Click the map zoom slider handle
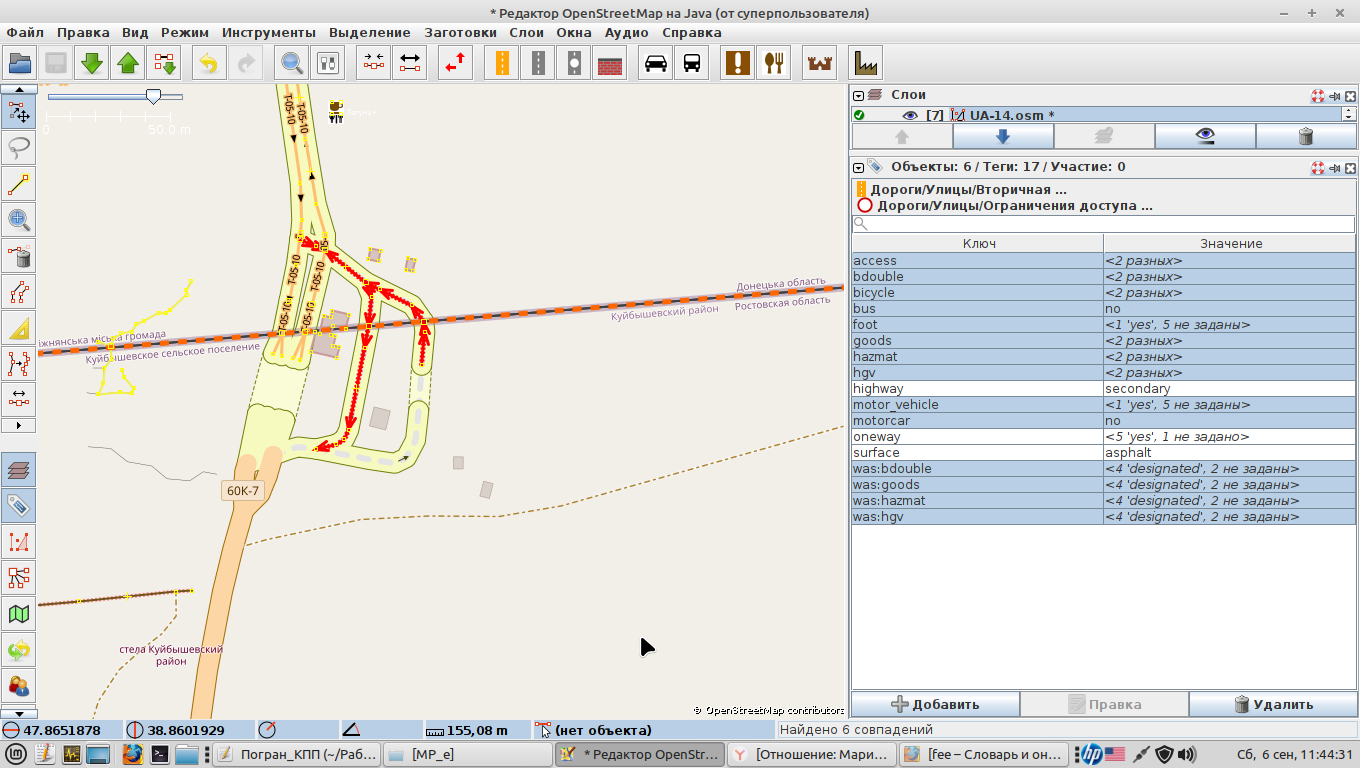The height and width of the screenshot is (768, 1360). pos(153,96)
